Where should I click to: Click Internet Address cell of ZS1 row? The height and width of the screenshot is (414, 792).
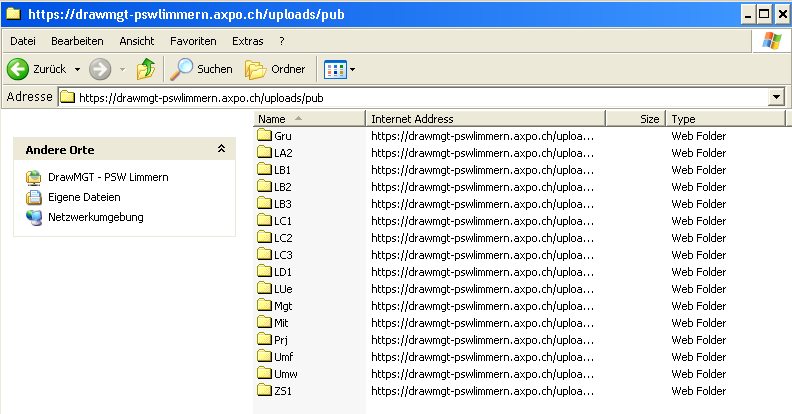coord(482,391)
